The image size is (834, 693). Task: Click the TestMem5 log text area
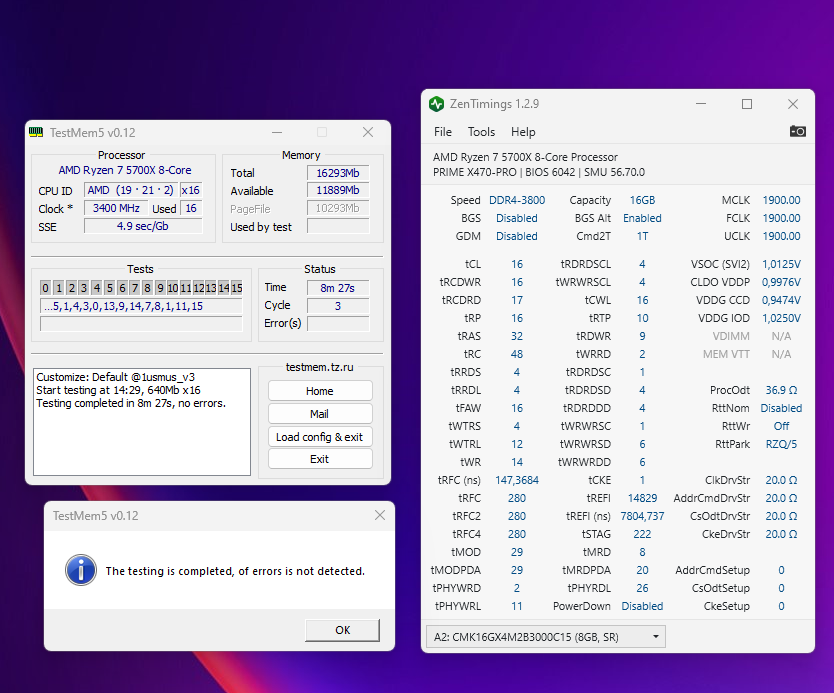142,422
